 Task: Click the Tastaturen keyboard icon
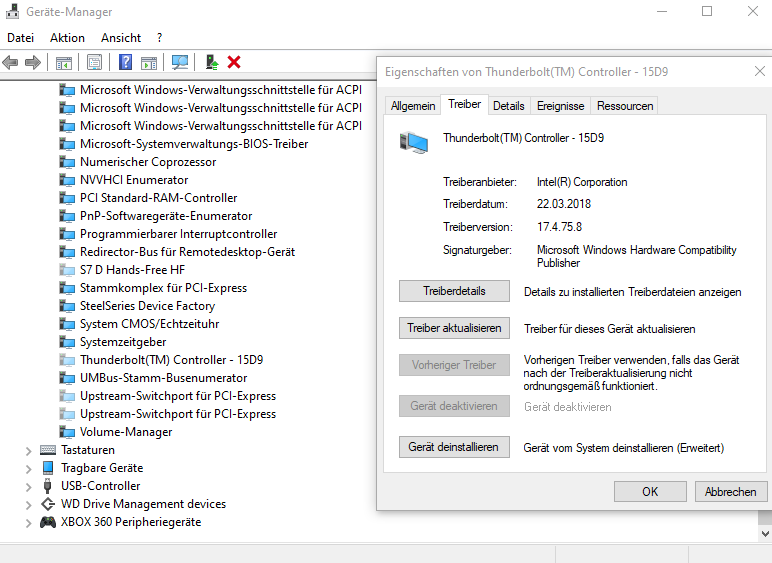pyautogui.click(x=48, y=450)
